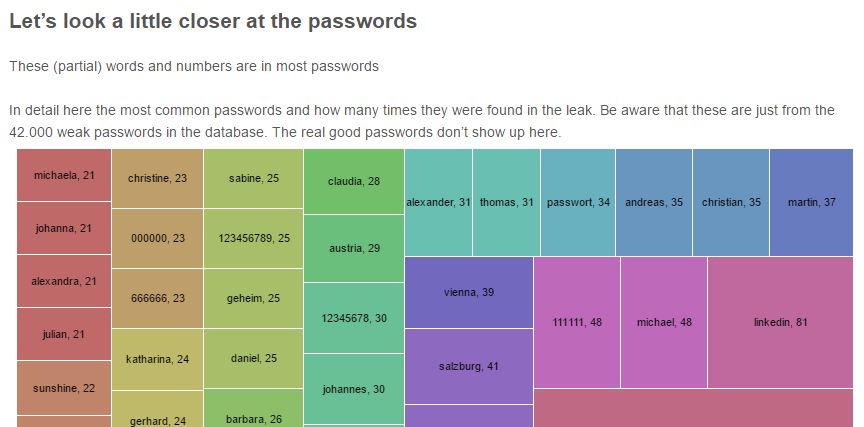Click the christian, 35 treemap cell
Image resolution: width=864 pixels, height=427 pixels.
pyautogui.click(x=731, y=202)
